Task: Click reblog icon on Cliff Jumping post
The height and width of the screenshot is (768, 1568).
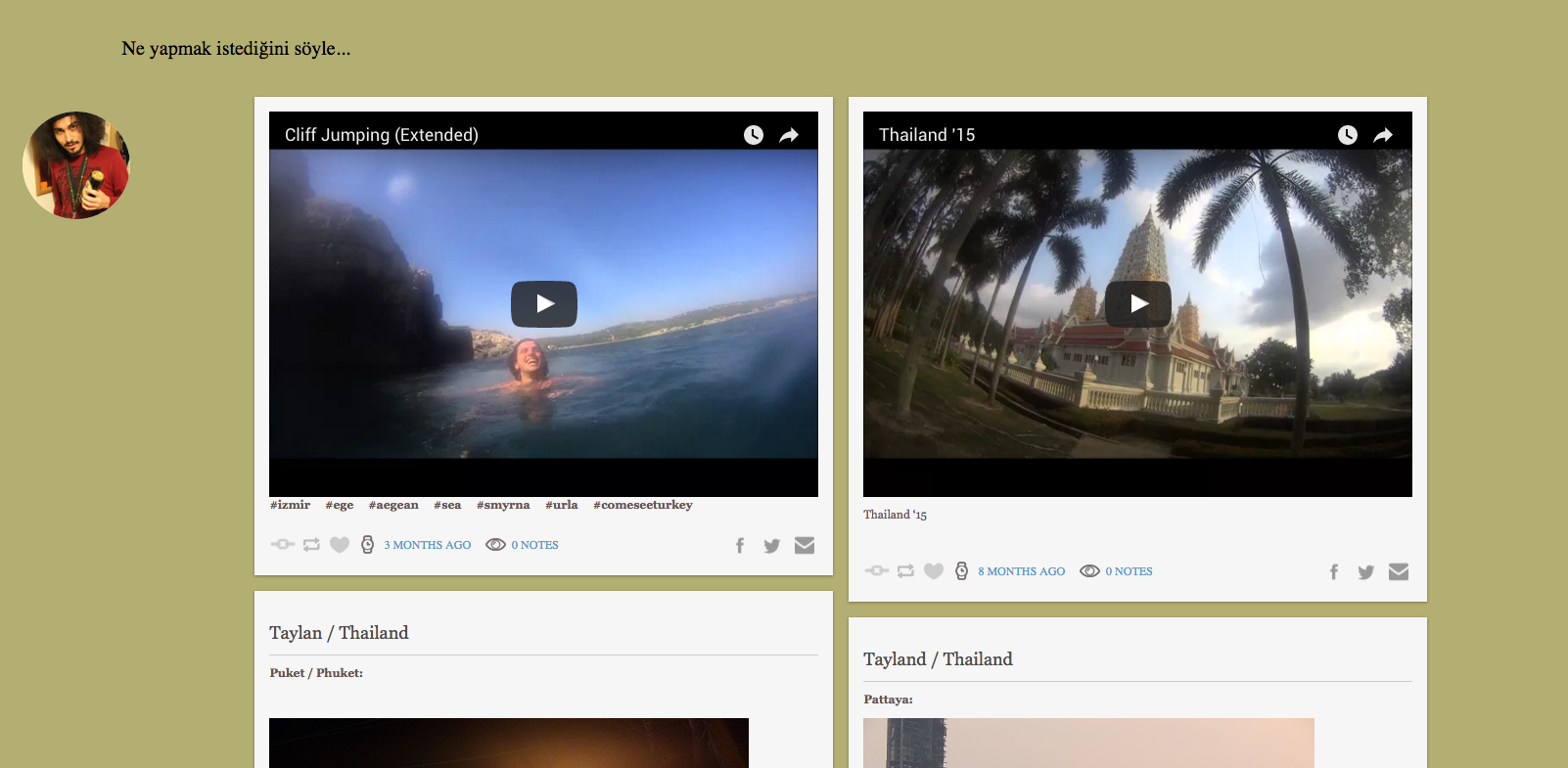Action: pos(311,545)
